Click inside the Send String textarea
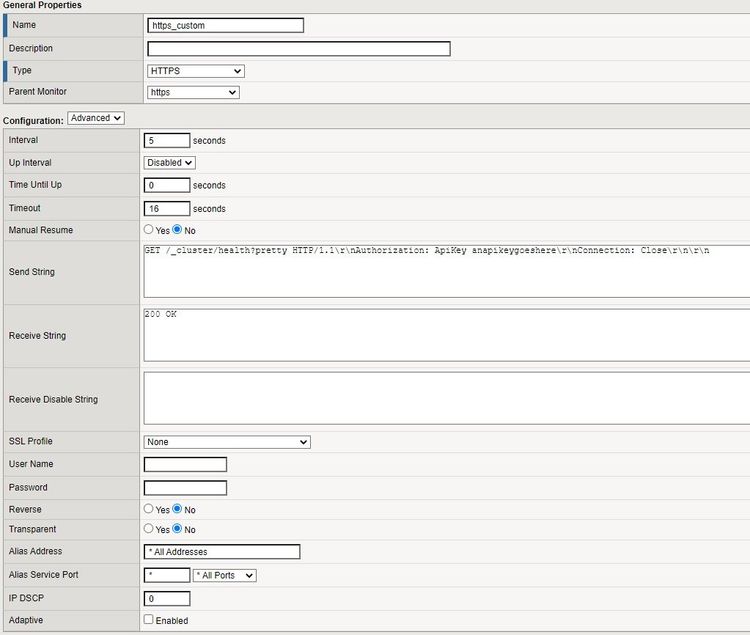 pos(446,271)
